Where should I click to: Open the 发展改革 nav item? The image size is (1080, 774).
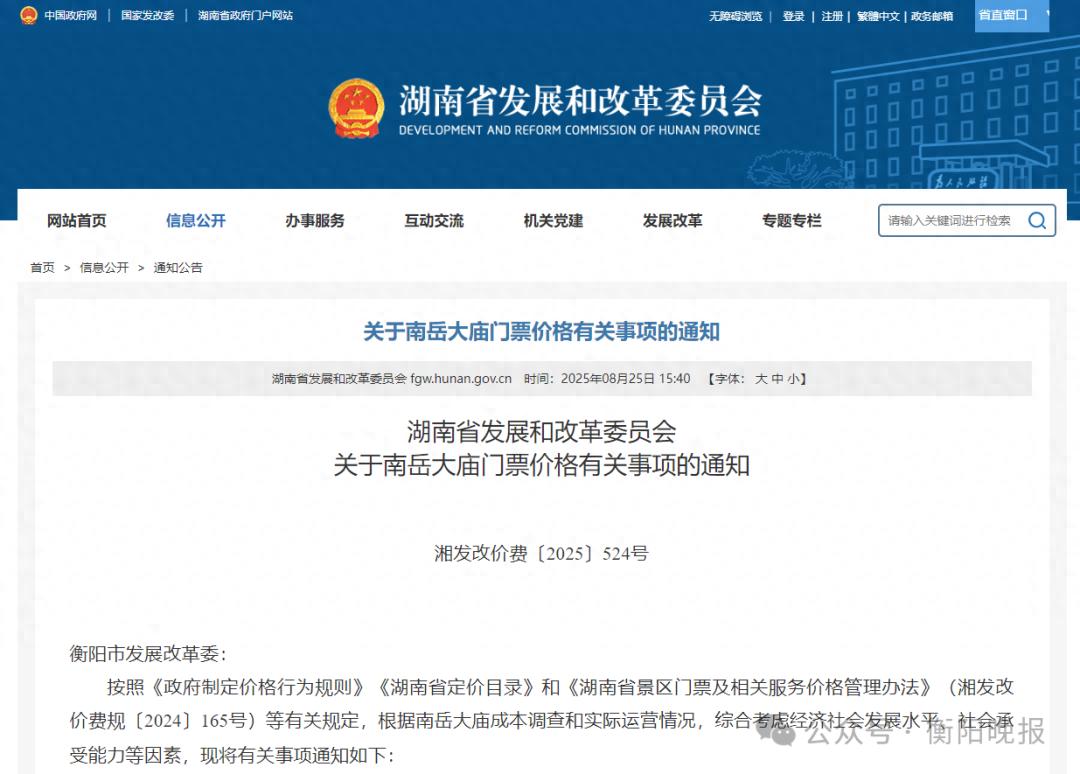coord(672,220)
